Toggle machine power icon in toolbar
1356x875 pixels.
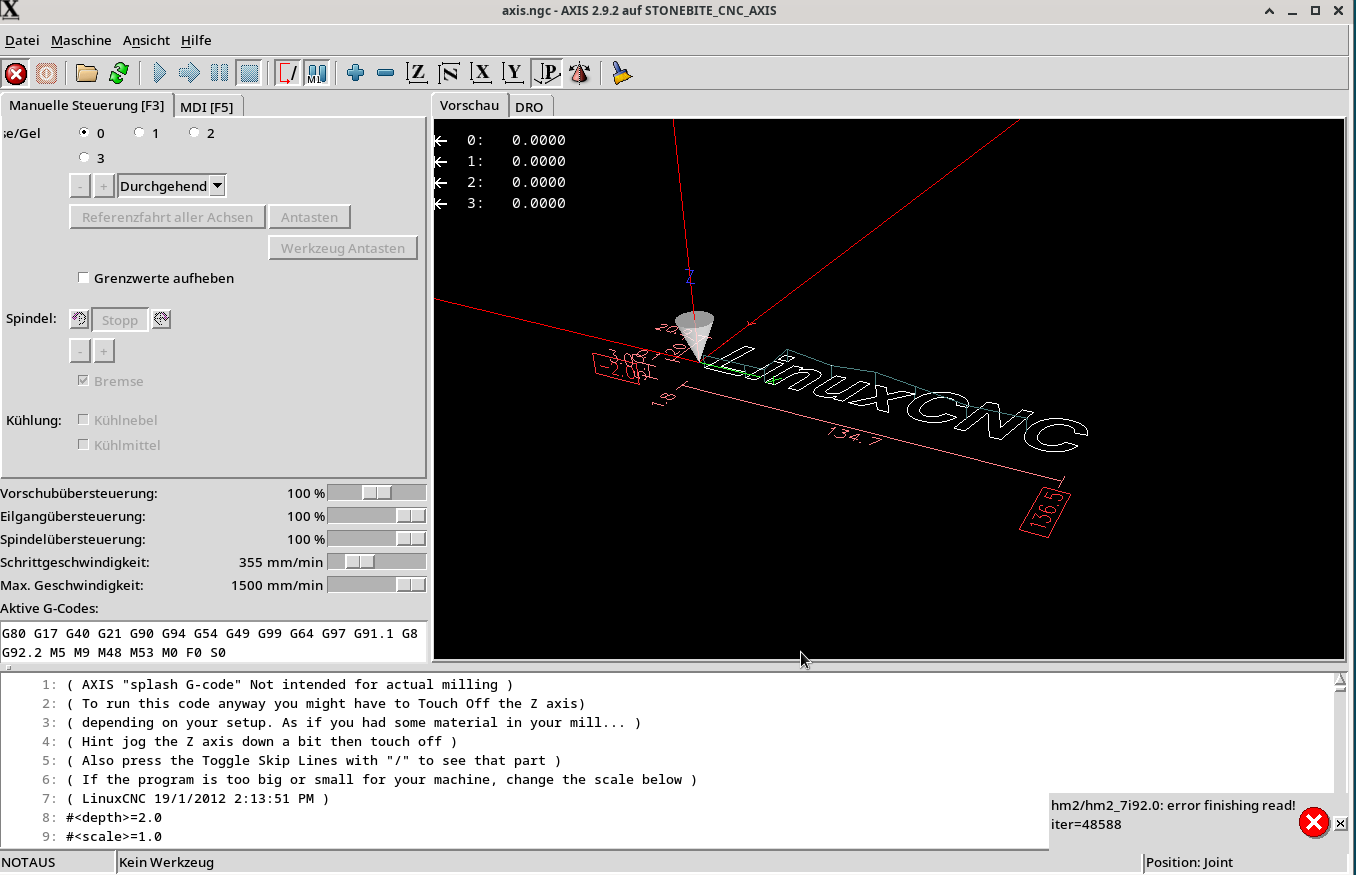[46, 73]
